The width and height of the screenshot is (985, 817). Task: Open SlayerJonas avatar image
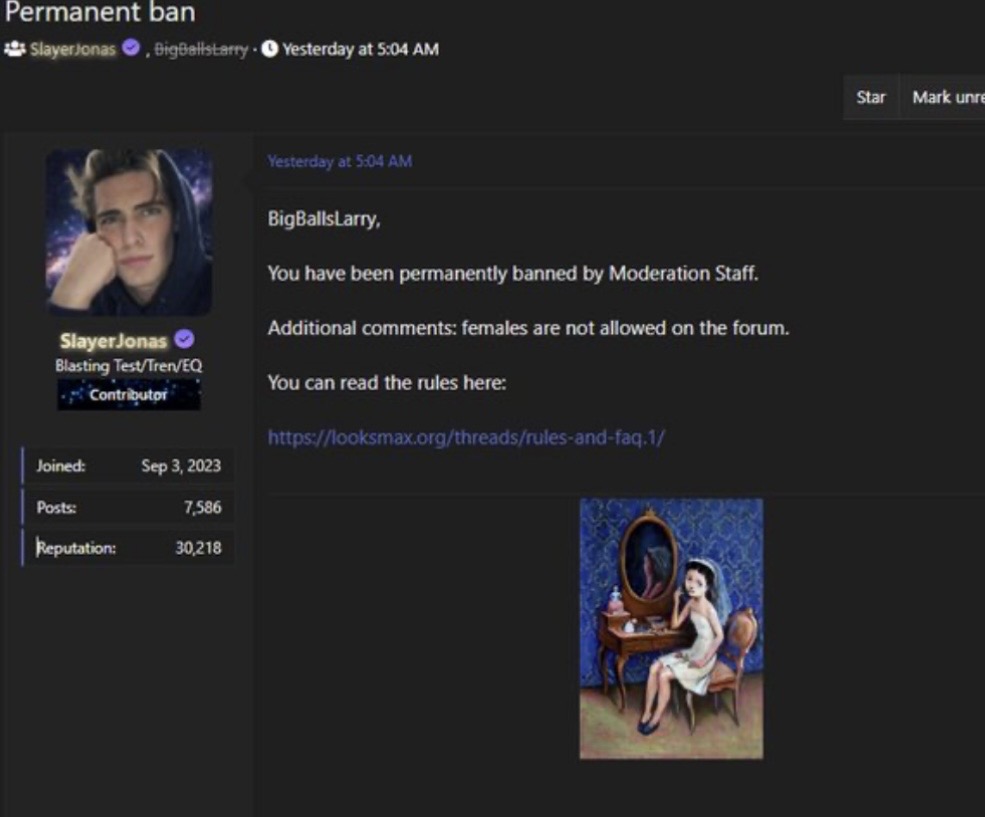tap(129, 232)
